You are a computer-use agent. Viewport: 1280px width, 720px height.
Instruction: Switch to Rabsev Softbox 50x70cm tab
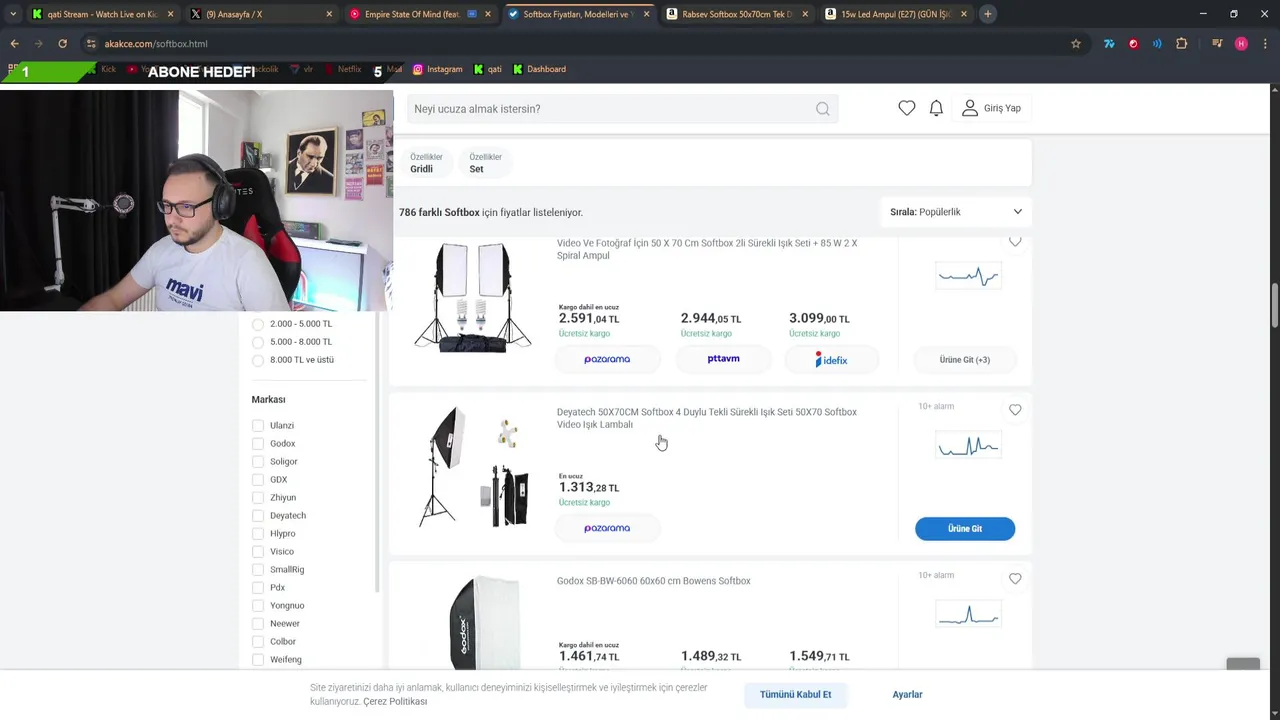[x=736, y=14]
